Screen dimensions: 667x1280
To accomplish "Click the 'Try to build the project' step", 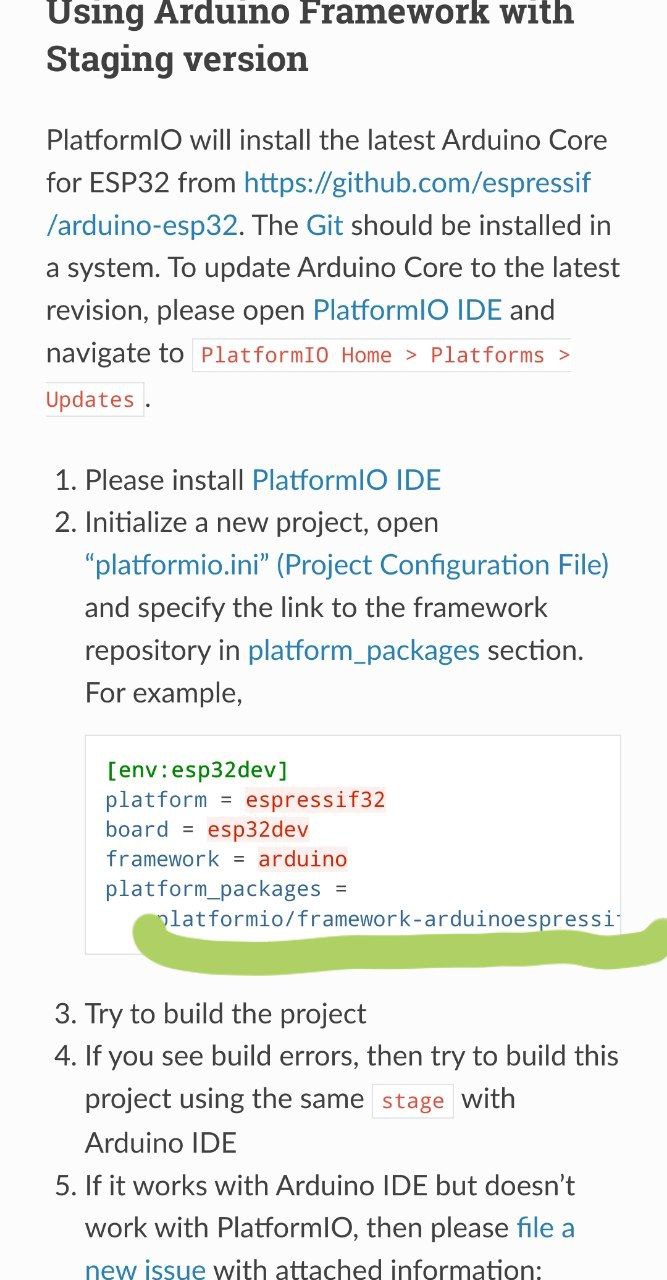I will click(225, 1014).
